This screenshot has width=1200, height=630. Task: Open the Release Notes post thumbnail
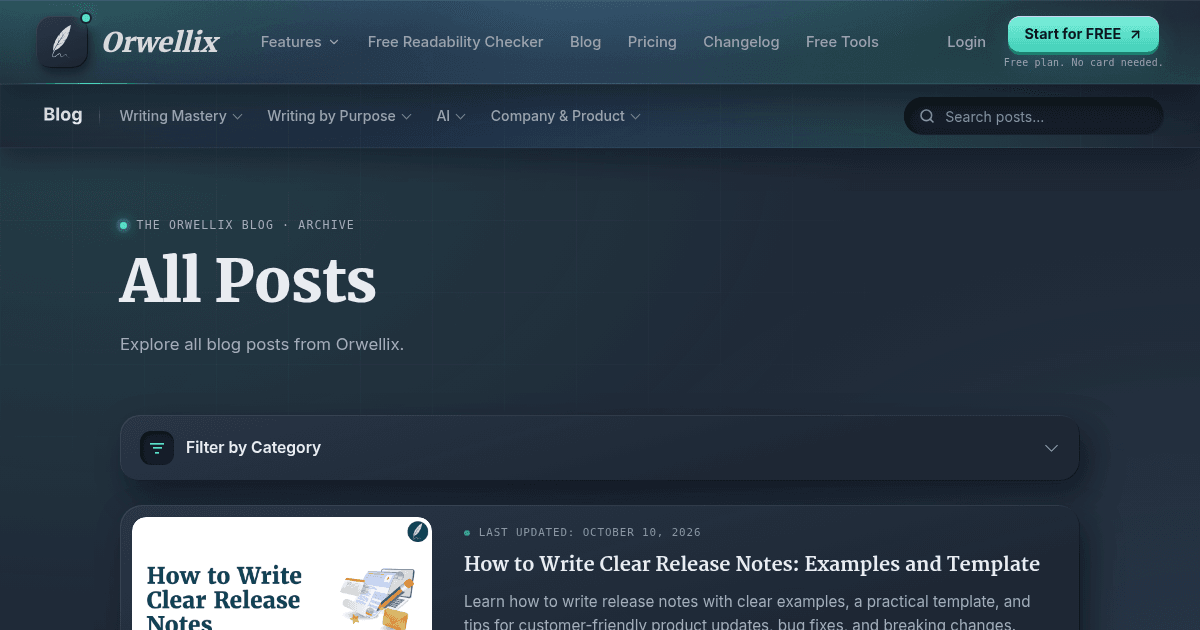(x=282, y=574)
